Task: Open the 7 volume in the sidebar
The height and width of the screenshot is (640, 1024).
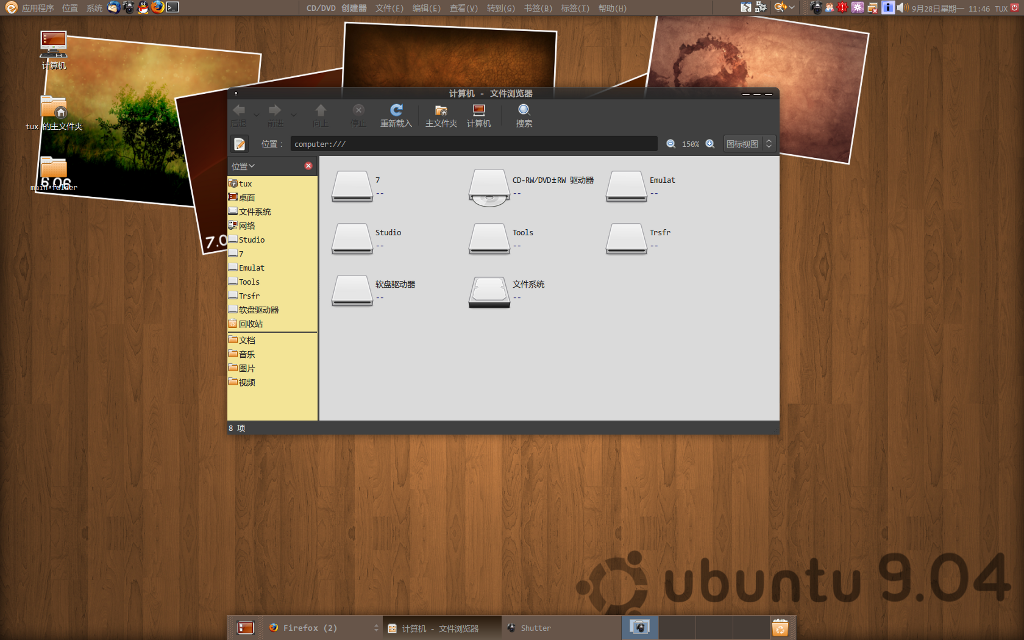Action: click(272, 253)
